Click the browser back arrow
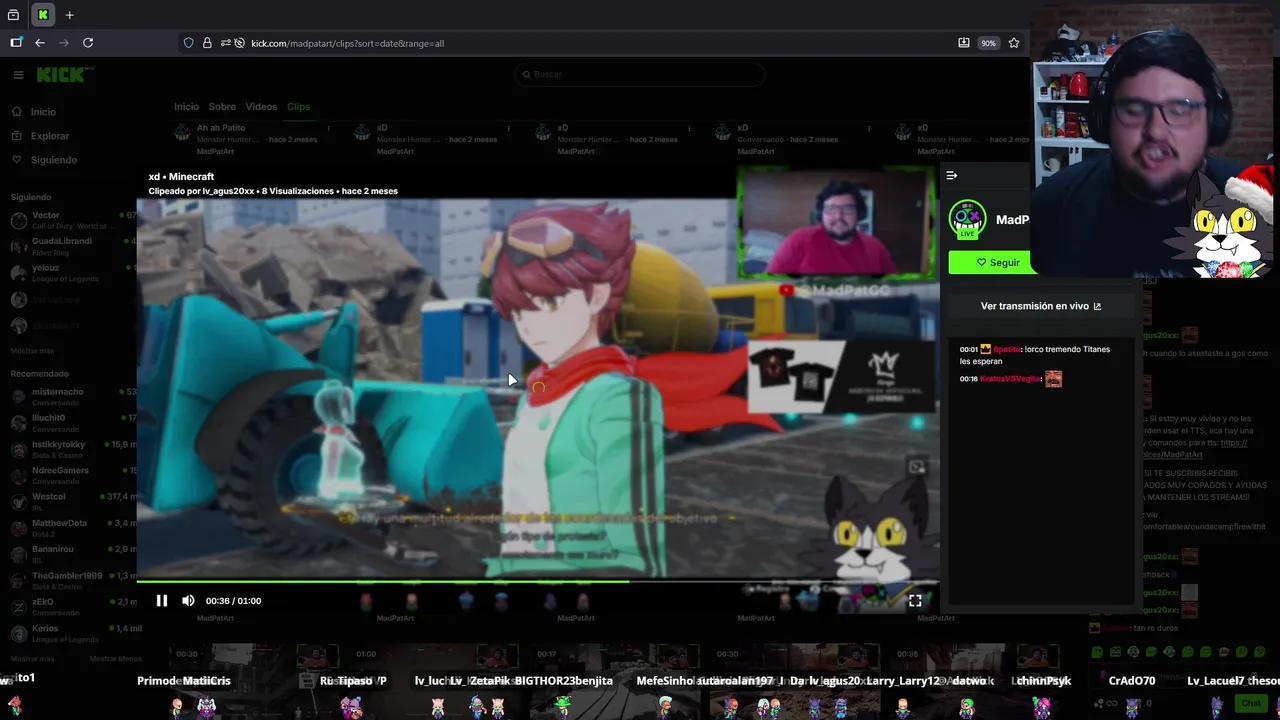Viewport: 1280px width, 720px height. (40, 43)
